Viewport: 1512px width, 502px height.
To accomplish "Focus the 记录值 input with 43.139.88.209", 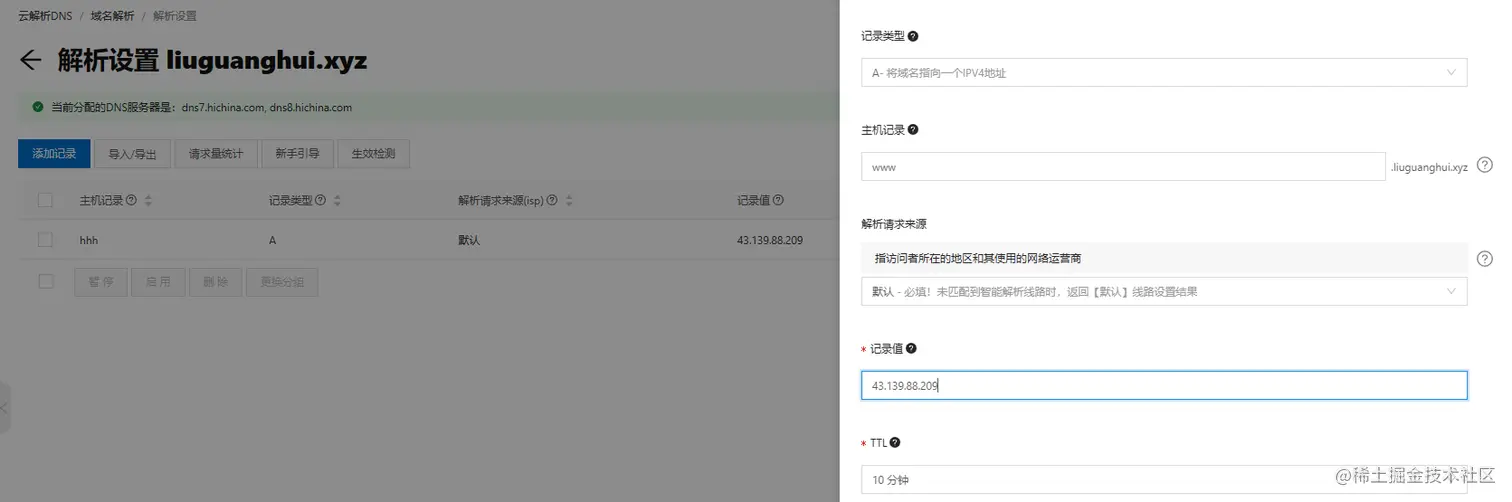I will pyautogui.click(x=1164, y=386).
